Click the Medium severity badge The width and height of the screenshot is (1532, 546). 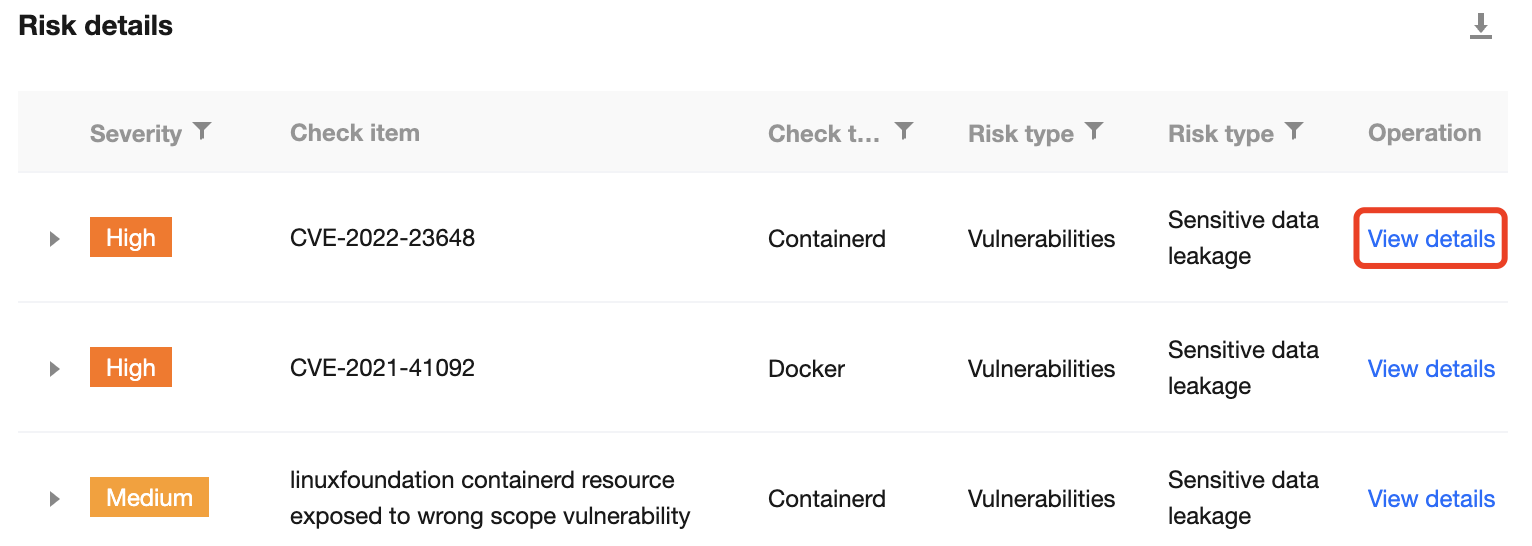[149, 498]
